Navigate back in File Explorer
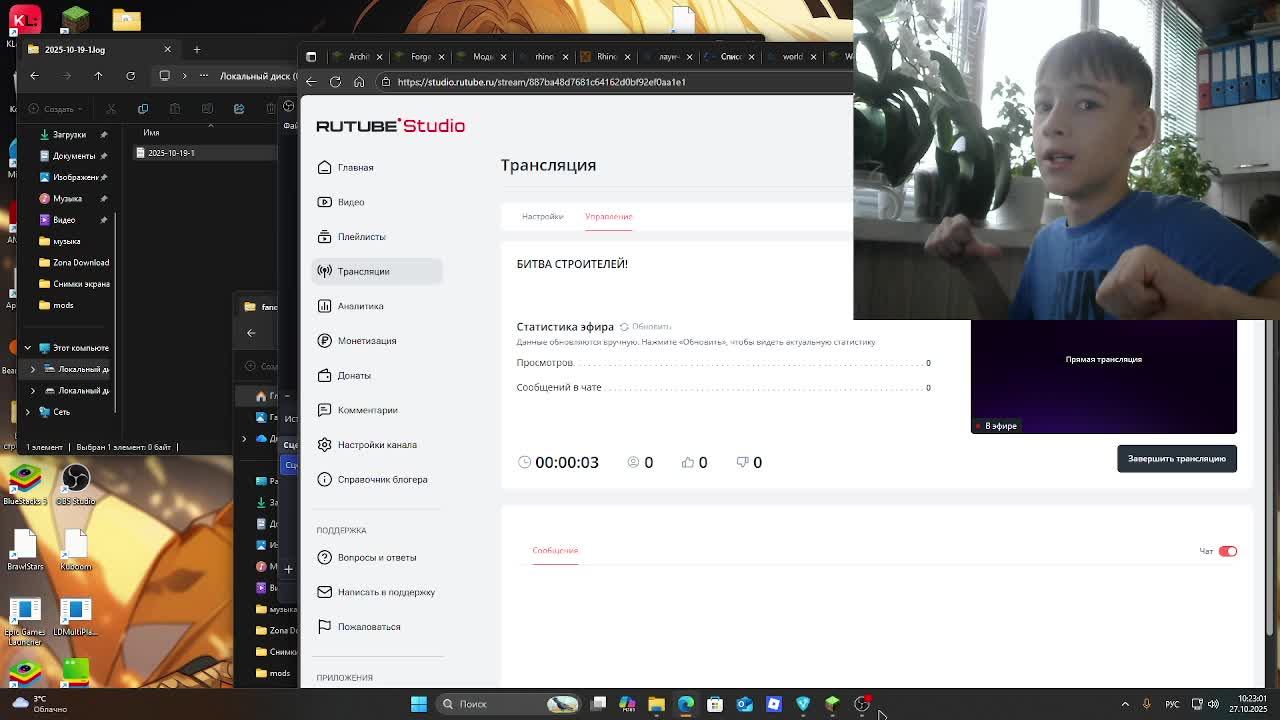1280x720 pixels. (x=34, y=76)
